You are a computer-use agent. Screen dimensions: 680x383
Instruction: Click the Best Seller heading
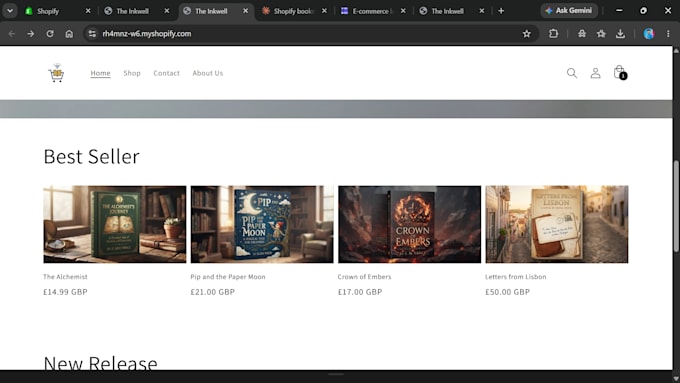[92, 157]
